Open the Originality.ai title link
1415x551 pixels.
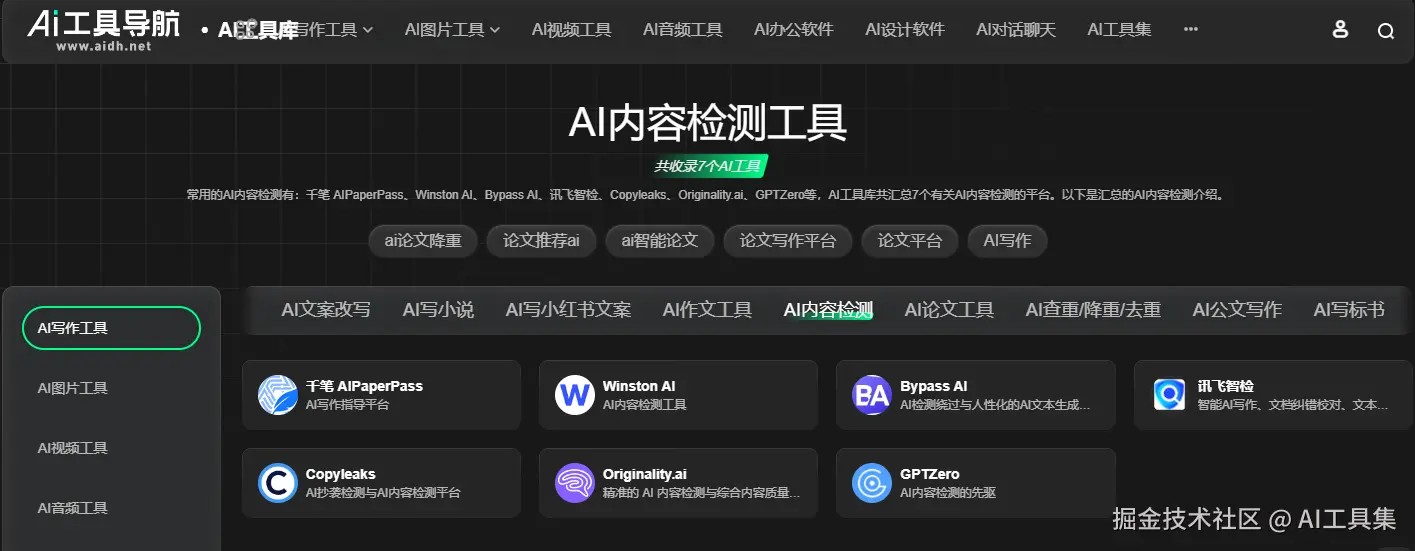click(644, 474)
